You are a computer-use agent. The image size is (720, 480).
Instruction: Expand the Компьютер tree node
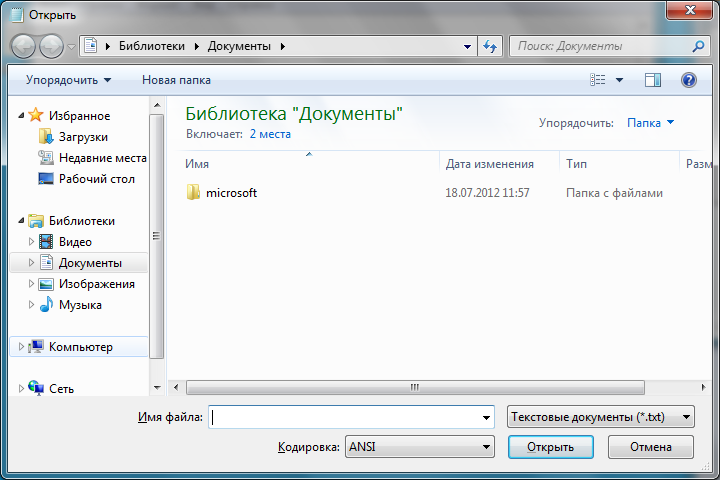tap(23, 347)
